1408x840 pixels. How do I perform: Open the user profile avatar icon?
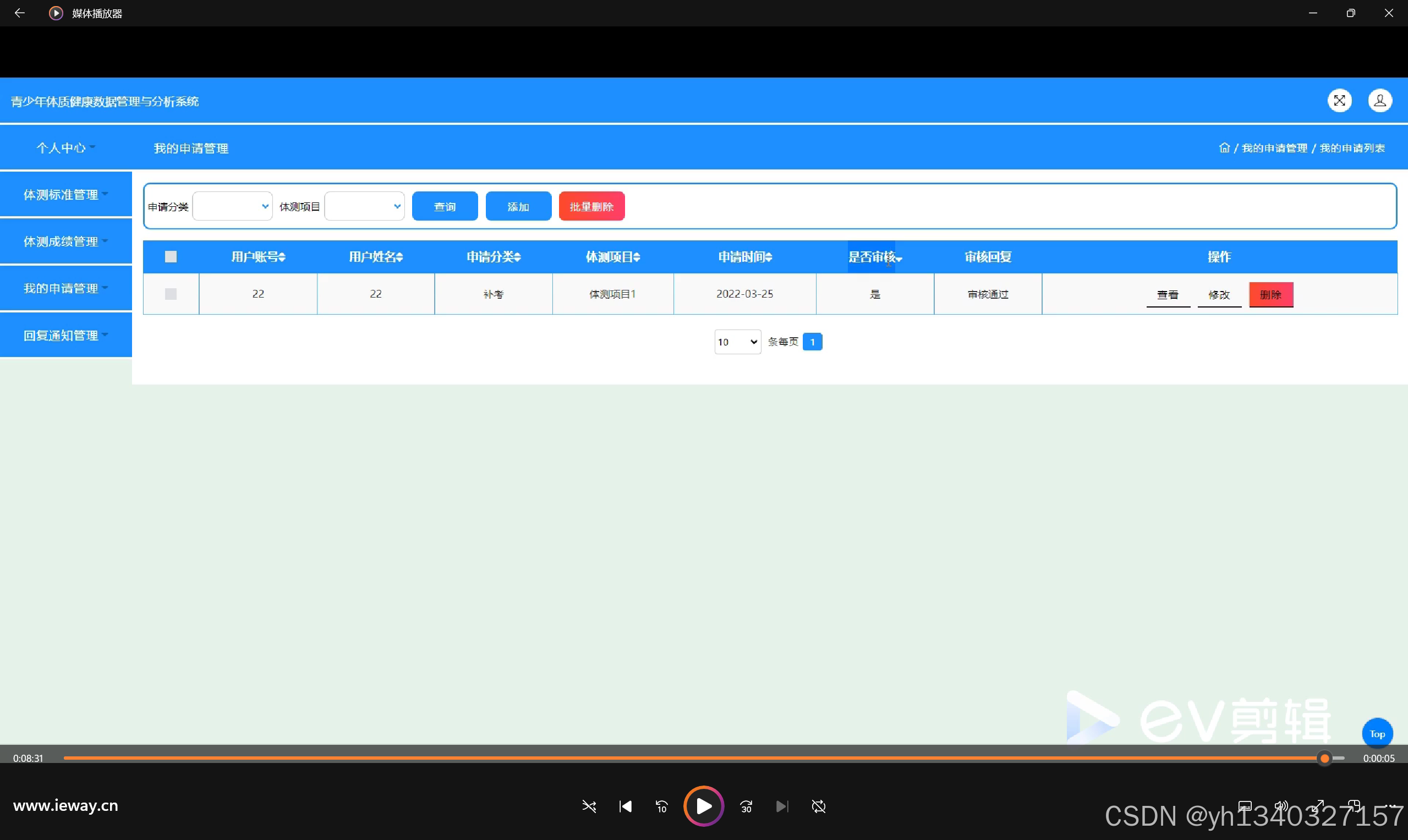[x=1380, y=101]
